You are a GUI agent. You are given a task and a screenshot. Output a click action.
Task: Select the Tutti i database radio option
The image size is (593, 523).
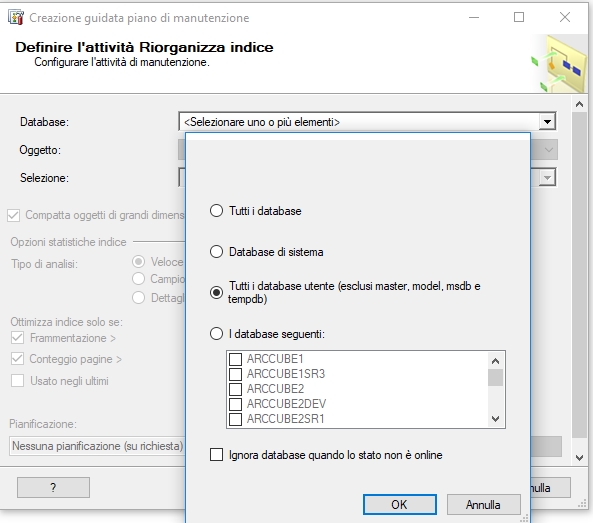point(216,211)
